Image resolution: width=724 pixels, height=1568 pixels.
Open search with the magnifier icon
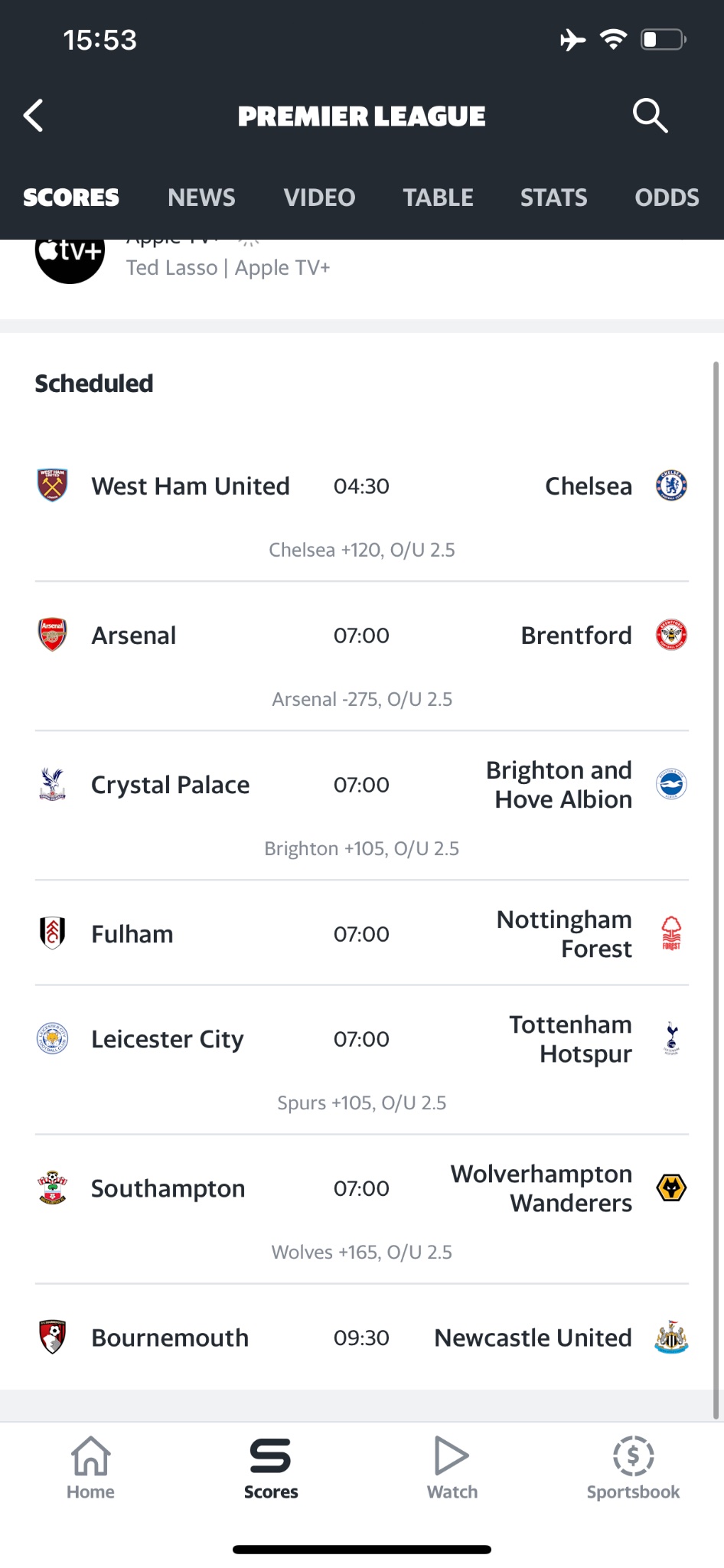click(x=651, y=116)
